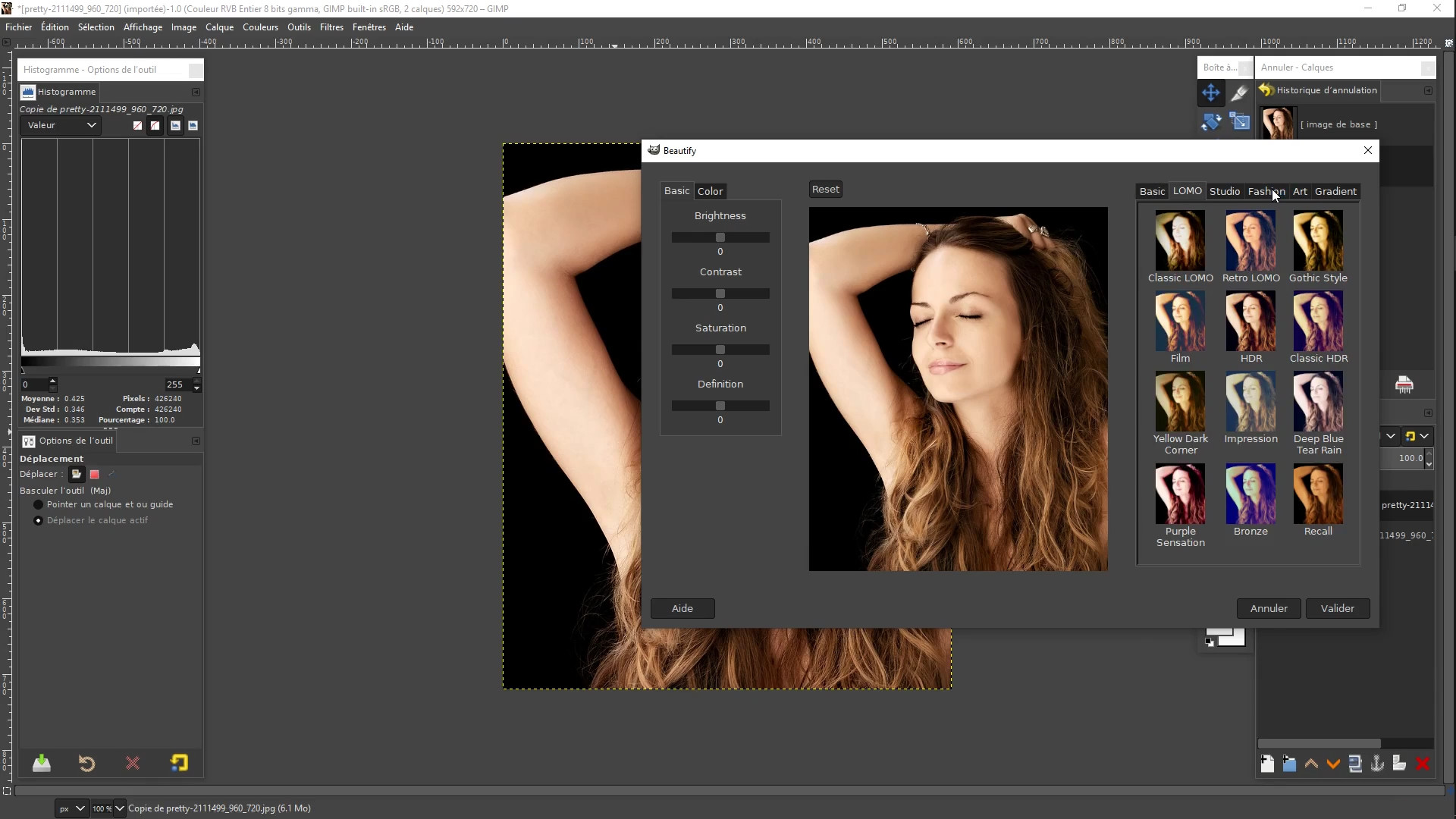Toggle the Pointer on layer and guide radio button
Screen dimensions: 1456x819
coord(38,504)
